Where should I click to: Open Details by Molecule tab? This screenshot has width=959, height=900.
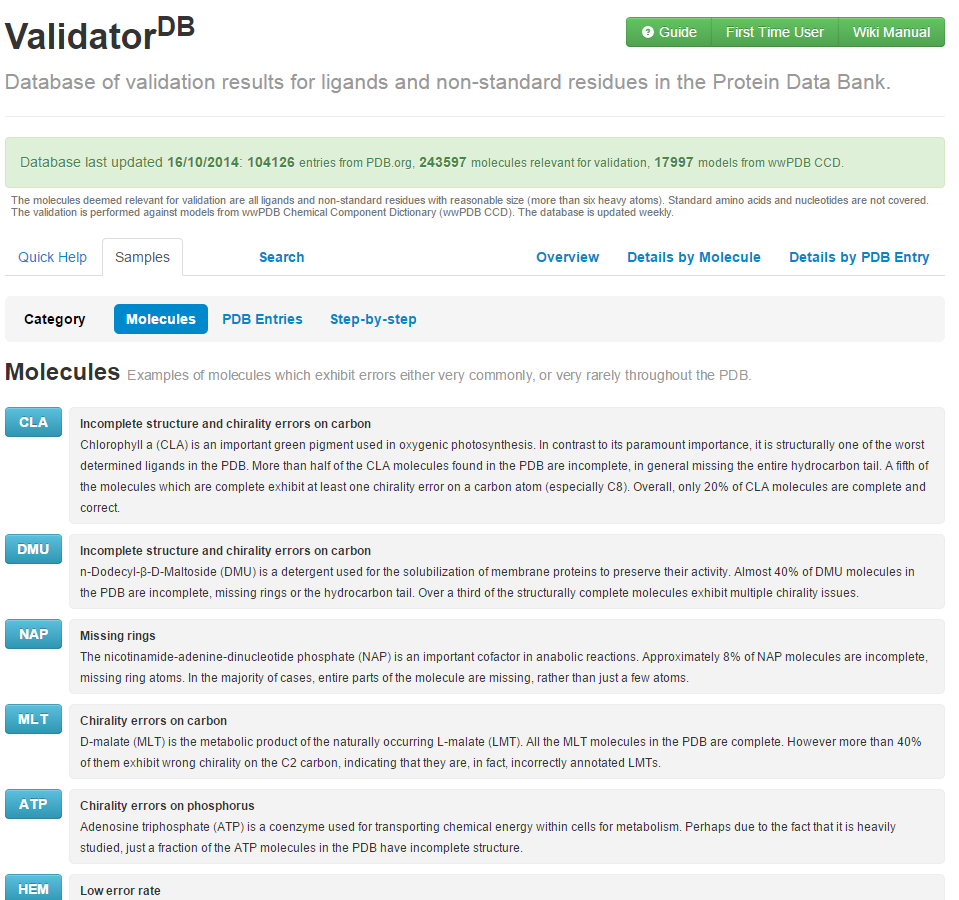[694, 257]
